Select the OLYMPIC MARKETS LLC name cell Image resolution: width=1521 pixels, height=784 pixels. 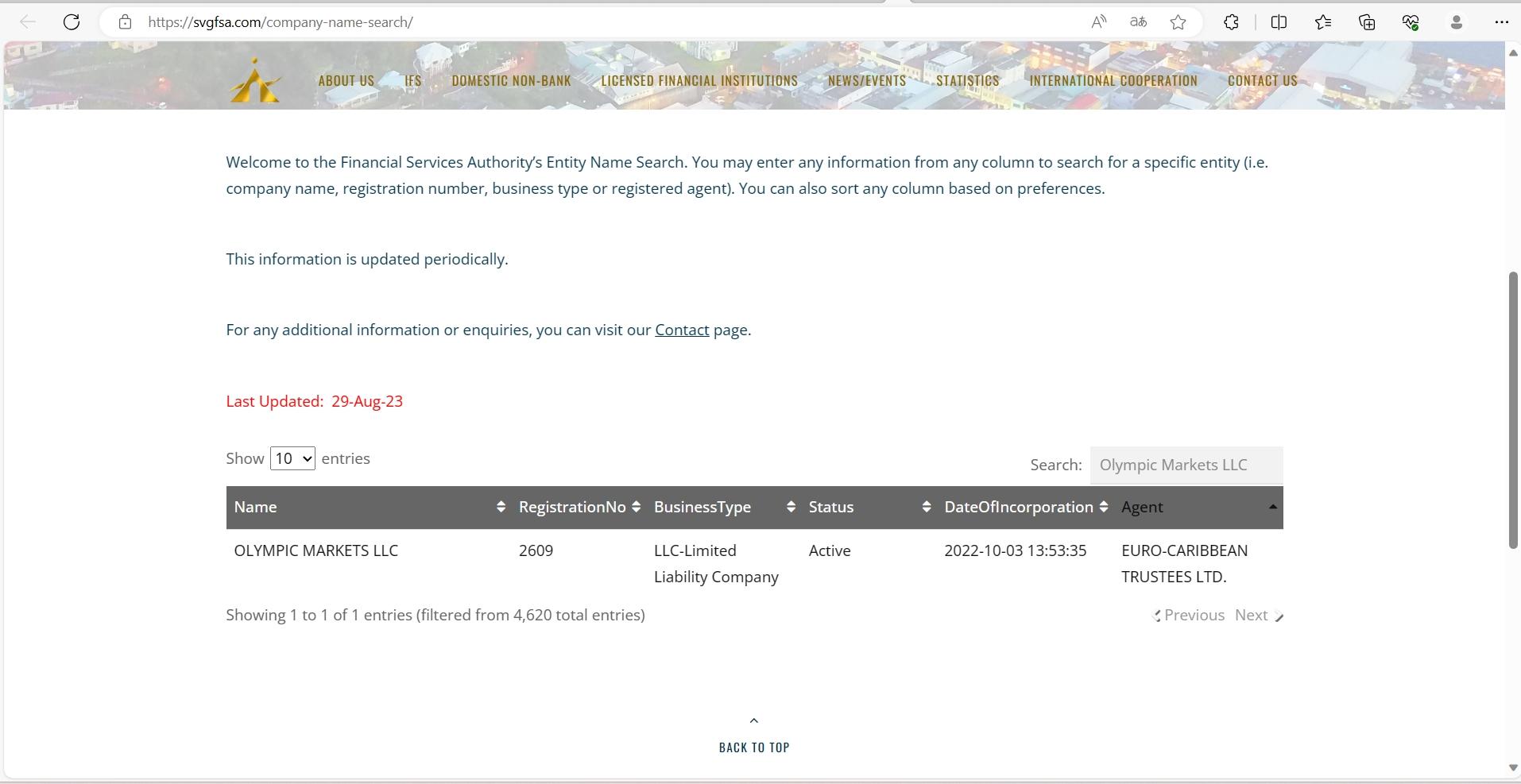(316, 550)
